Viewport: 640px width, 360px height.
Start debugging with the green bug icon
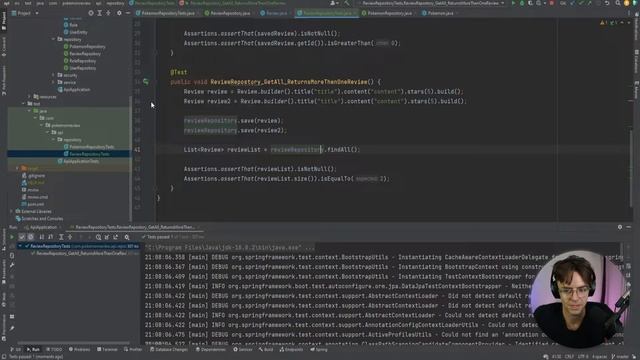(x=522, y=3)
